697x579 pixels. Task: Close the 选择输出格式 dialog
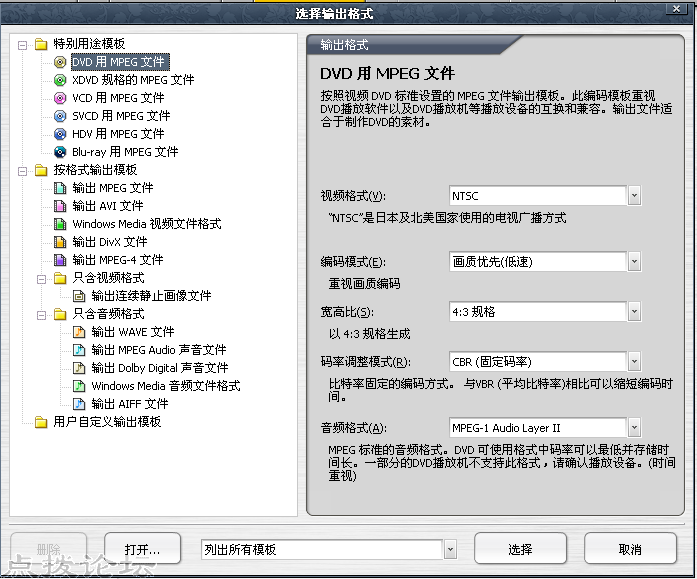point(676,8)
